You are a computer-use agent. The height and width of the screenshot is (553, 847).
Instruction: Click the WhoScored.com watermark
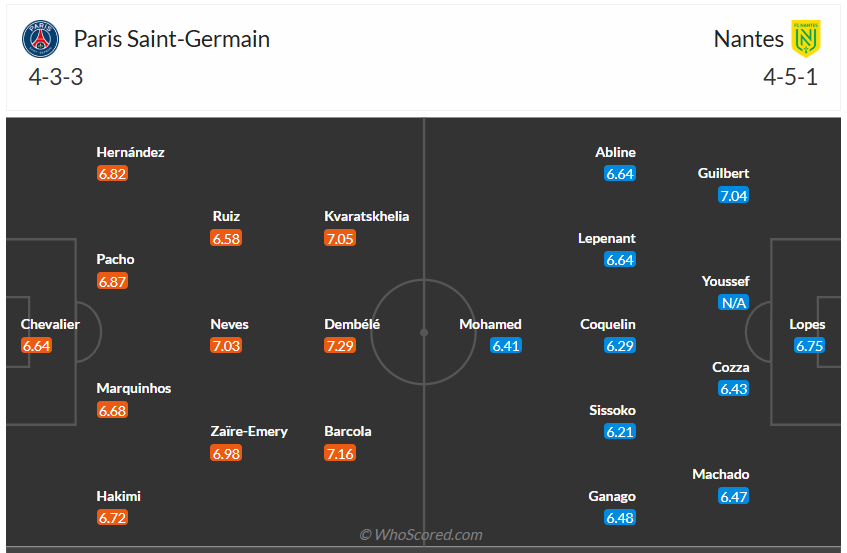[x=421, y=535]
